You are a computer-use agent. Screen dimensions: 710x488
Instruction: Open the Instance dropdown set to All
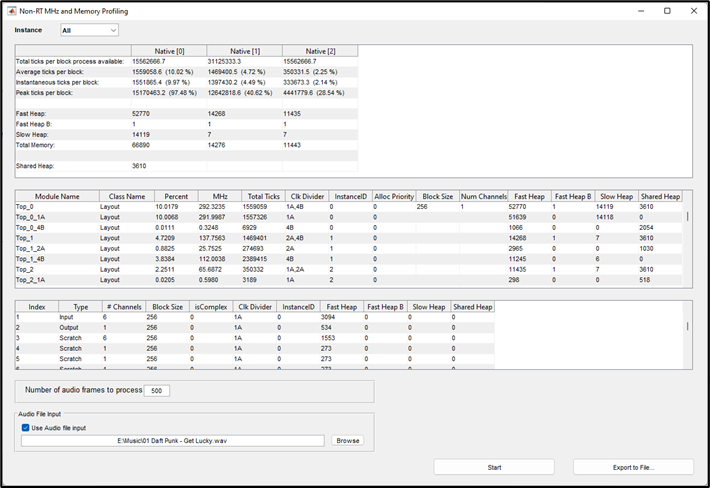pos(89,31)
